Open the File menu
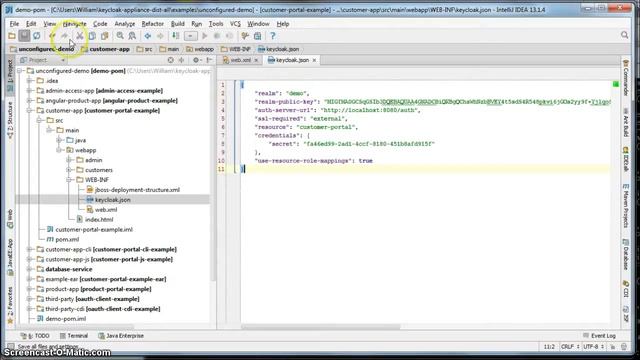The width and height of the screenshot is (640, 360). (x=14, y=24)
